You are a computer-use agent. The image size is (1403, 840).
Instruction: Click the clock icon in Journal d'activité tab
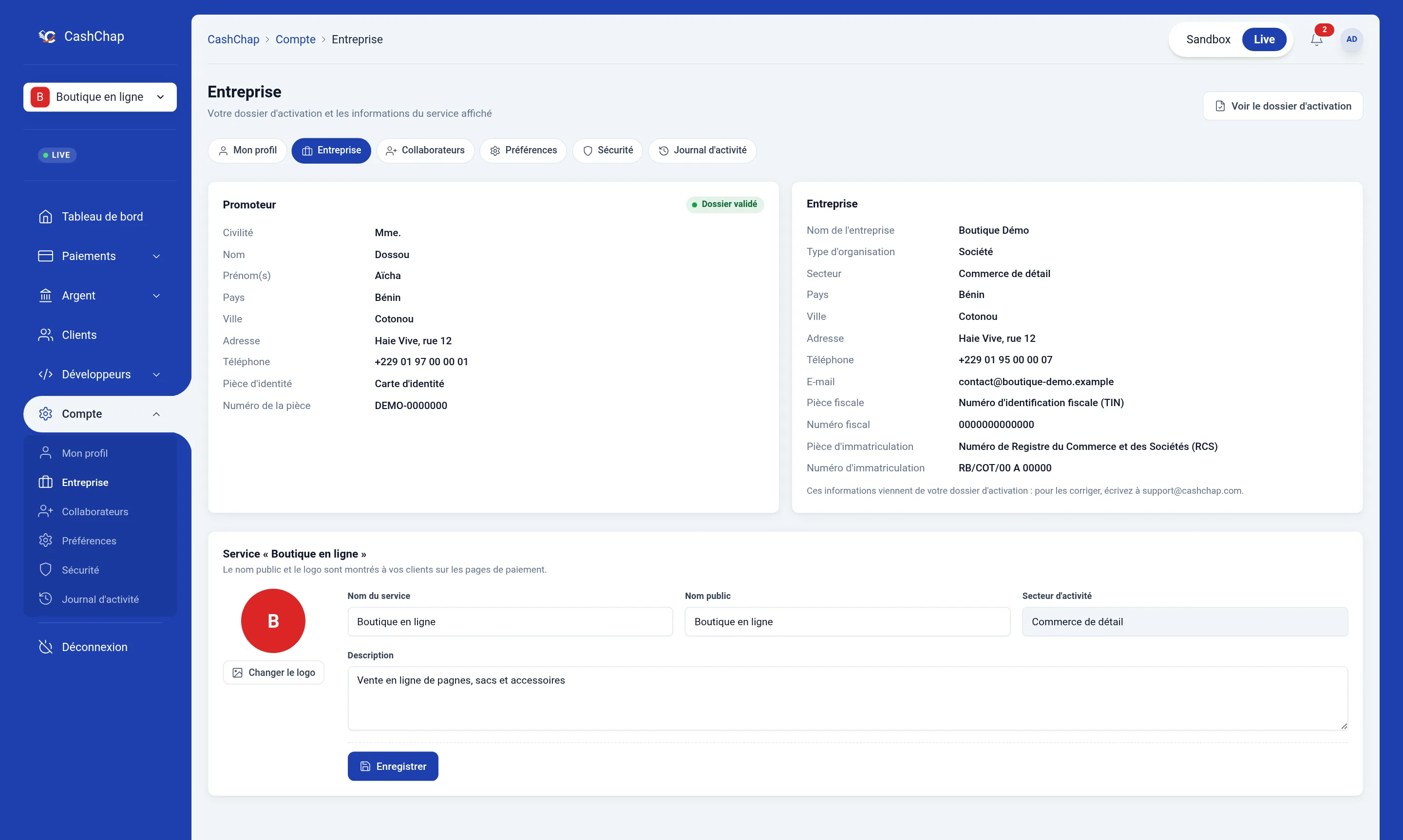[x=664, y=150]
